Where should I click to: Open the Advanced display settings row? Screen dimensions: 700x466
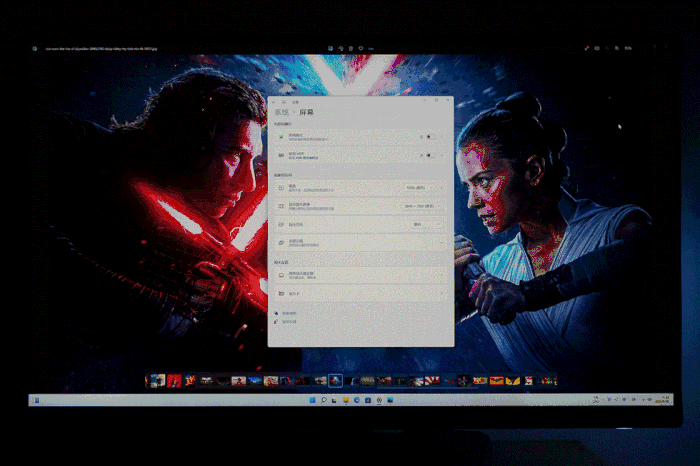[361, 275]
